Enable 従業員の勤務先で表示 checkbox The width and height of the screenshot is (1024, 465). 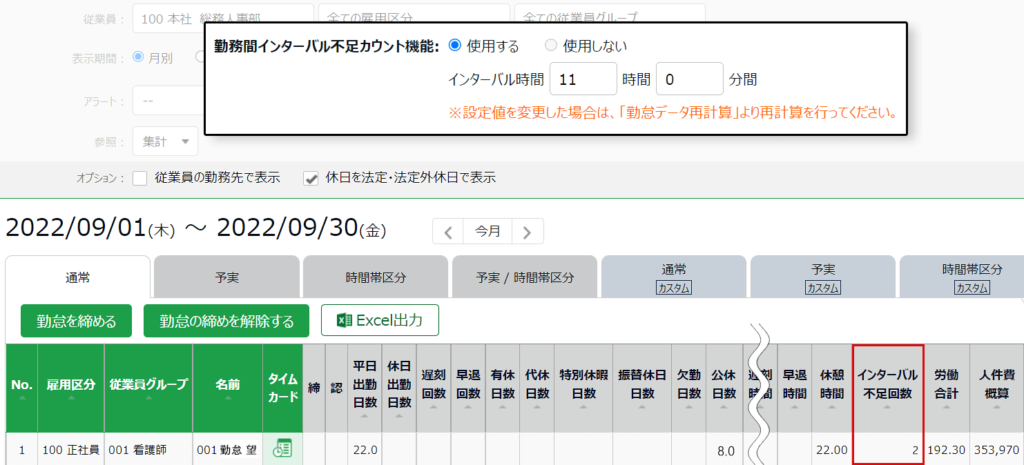(x=141, y=178)
